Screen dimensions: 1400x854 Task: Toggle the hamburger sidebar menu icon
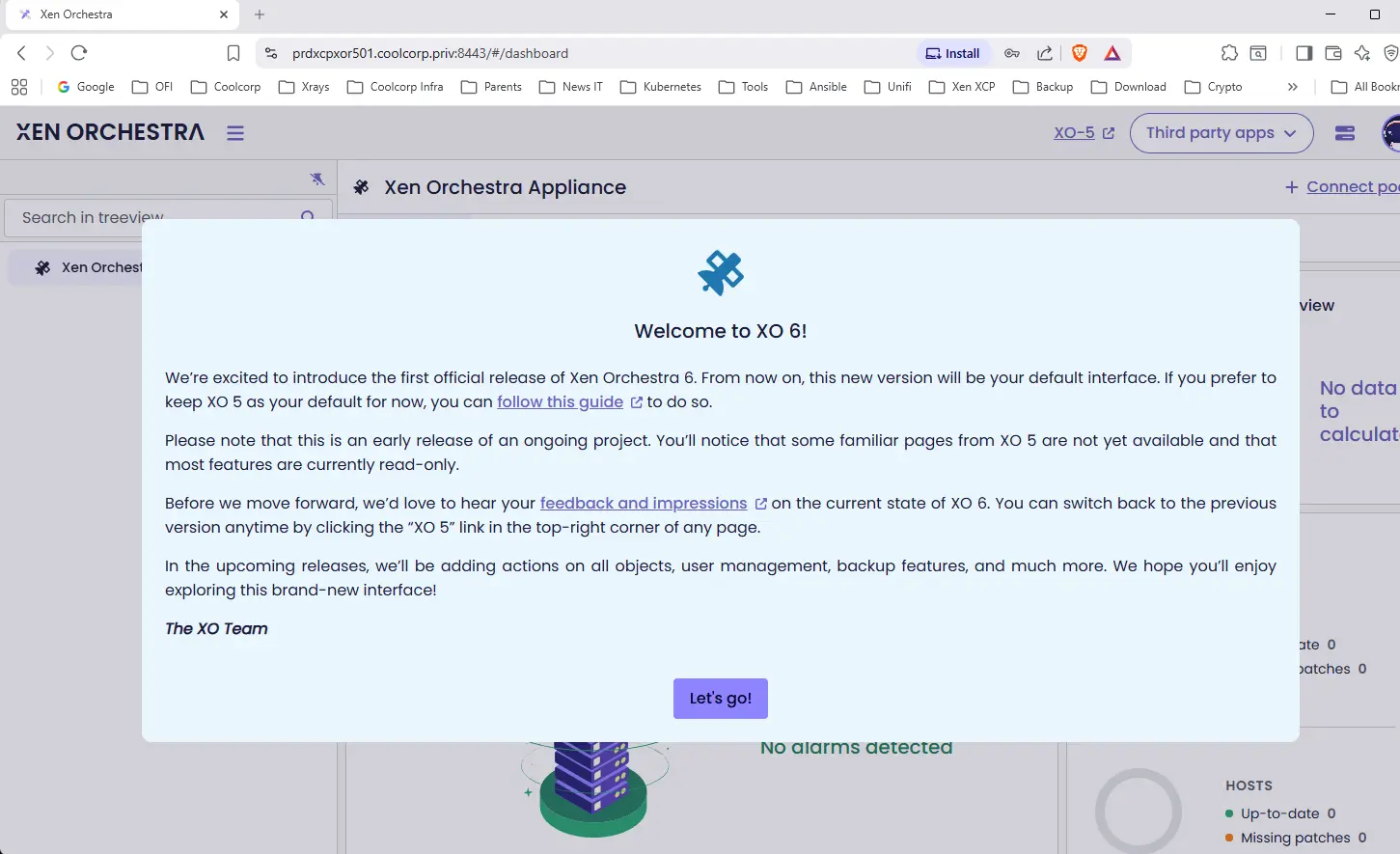click(235, 133)
